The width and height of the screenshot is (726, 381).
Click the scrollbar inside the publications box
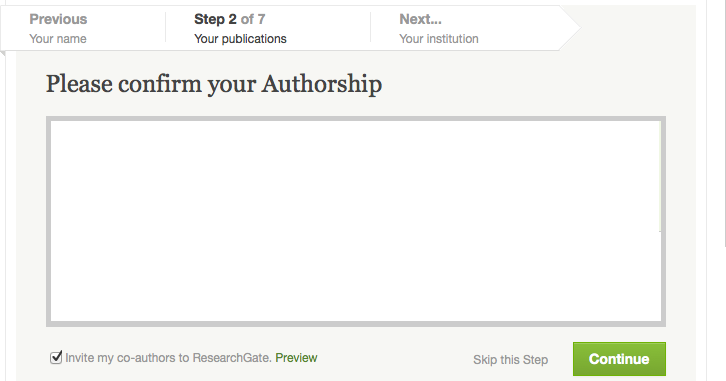click(x=660, y=176)
